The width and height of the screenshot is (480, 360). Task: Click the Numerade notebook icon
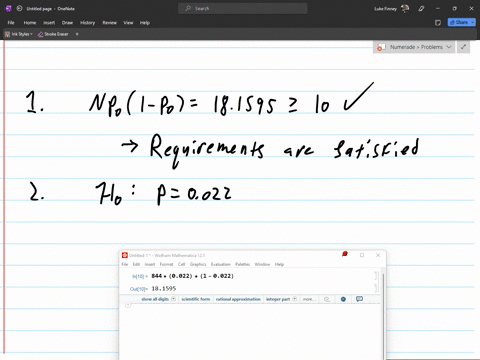tap(381, 47)
